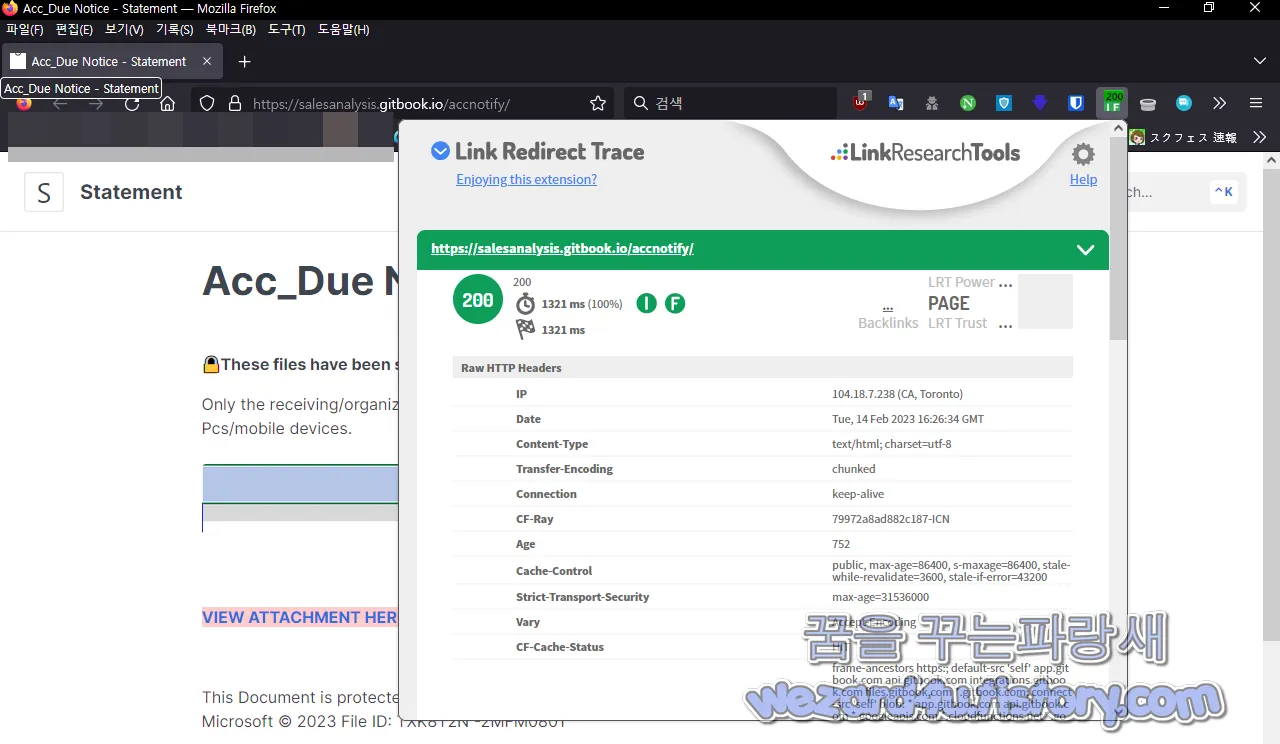This screenshot has height=744, width=1280.
Task: Click the tracking protection shield in address bar
Action: 207,103
